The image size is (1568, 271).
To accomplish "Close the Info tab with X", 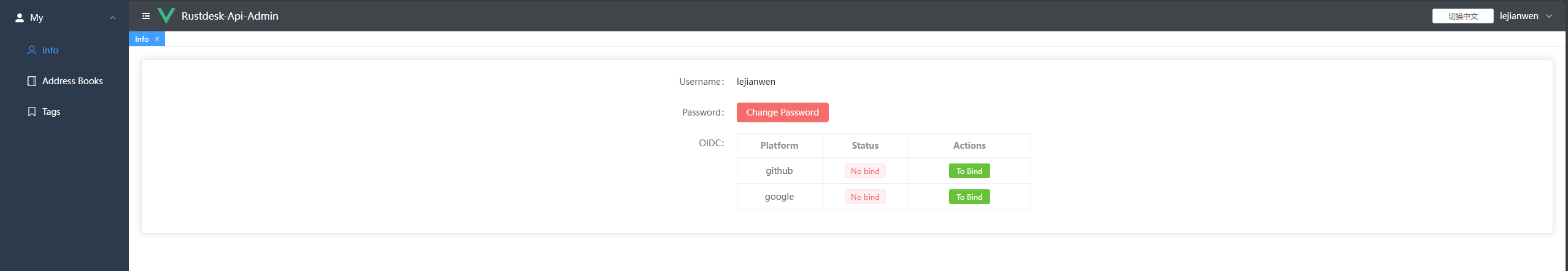I will click(x=157, y=39).
